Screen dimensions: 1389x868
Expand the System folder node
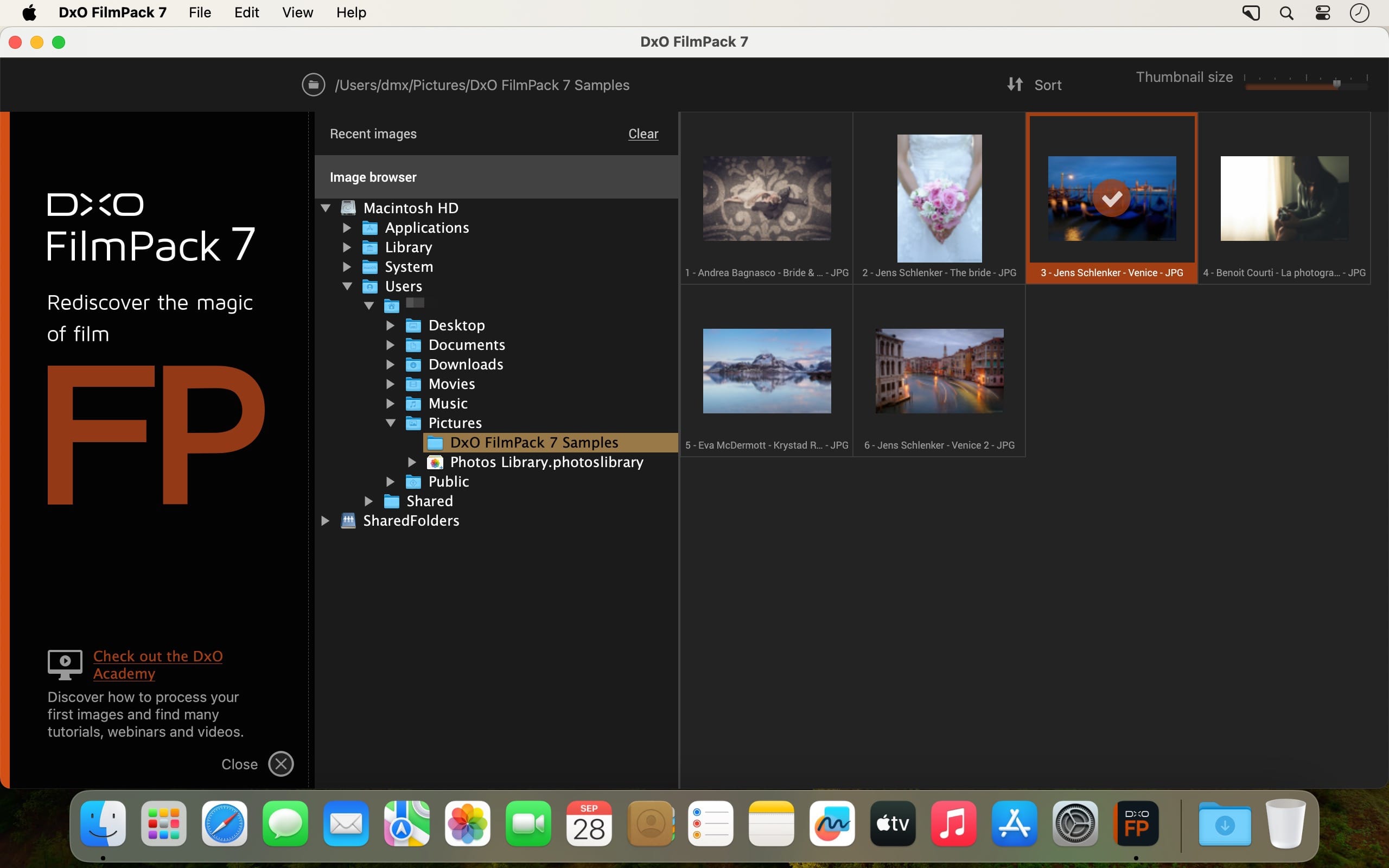347,267
